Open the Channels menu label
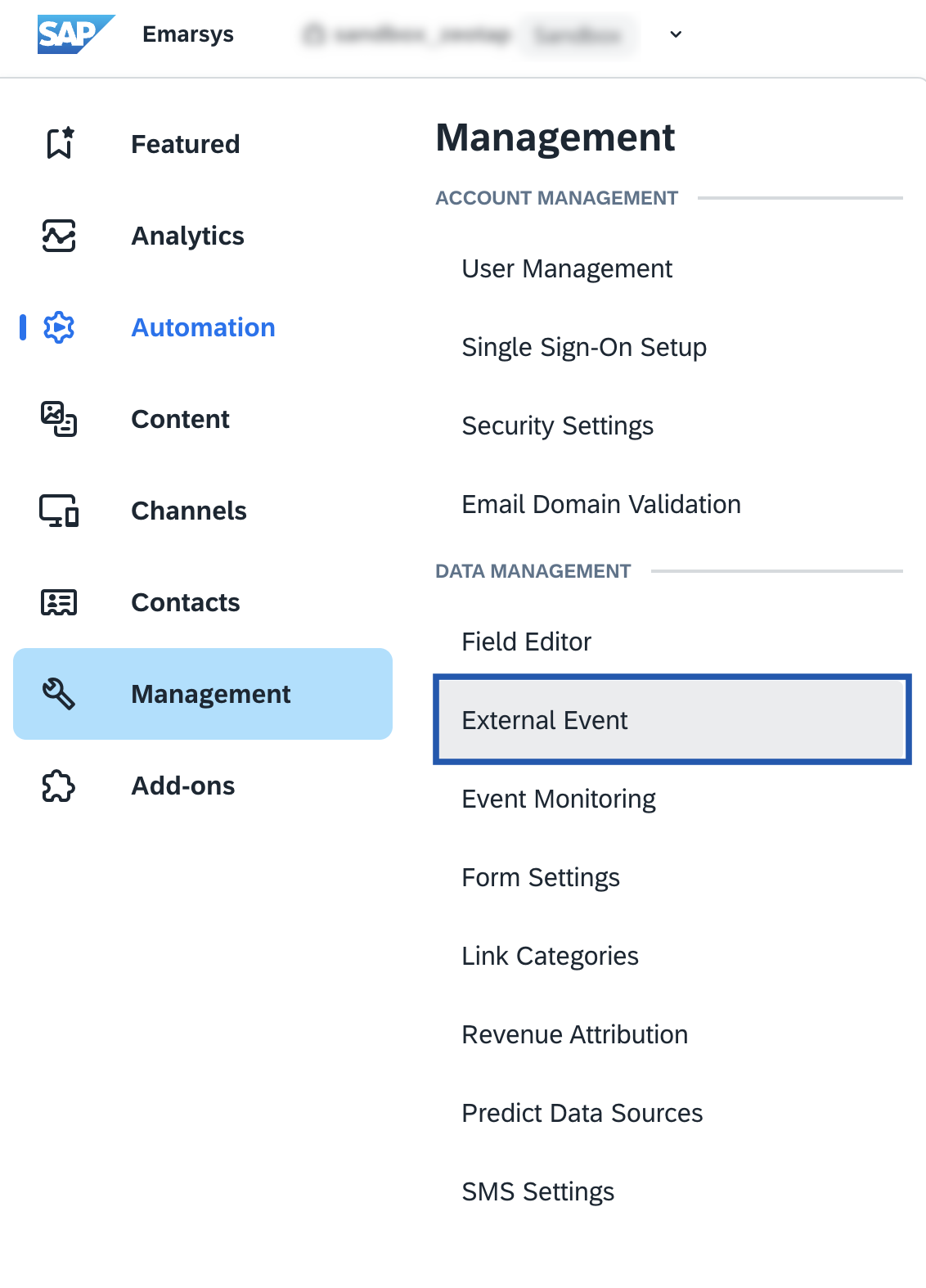The image size is (926, 1288). pos(189,511)
